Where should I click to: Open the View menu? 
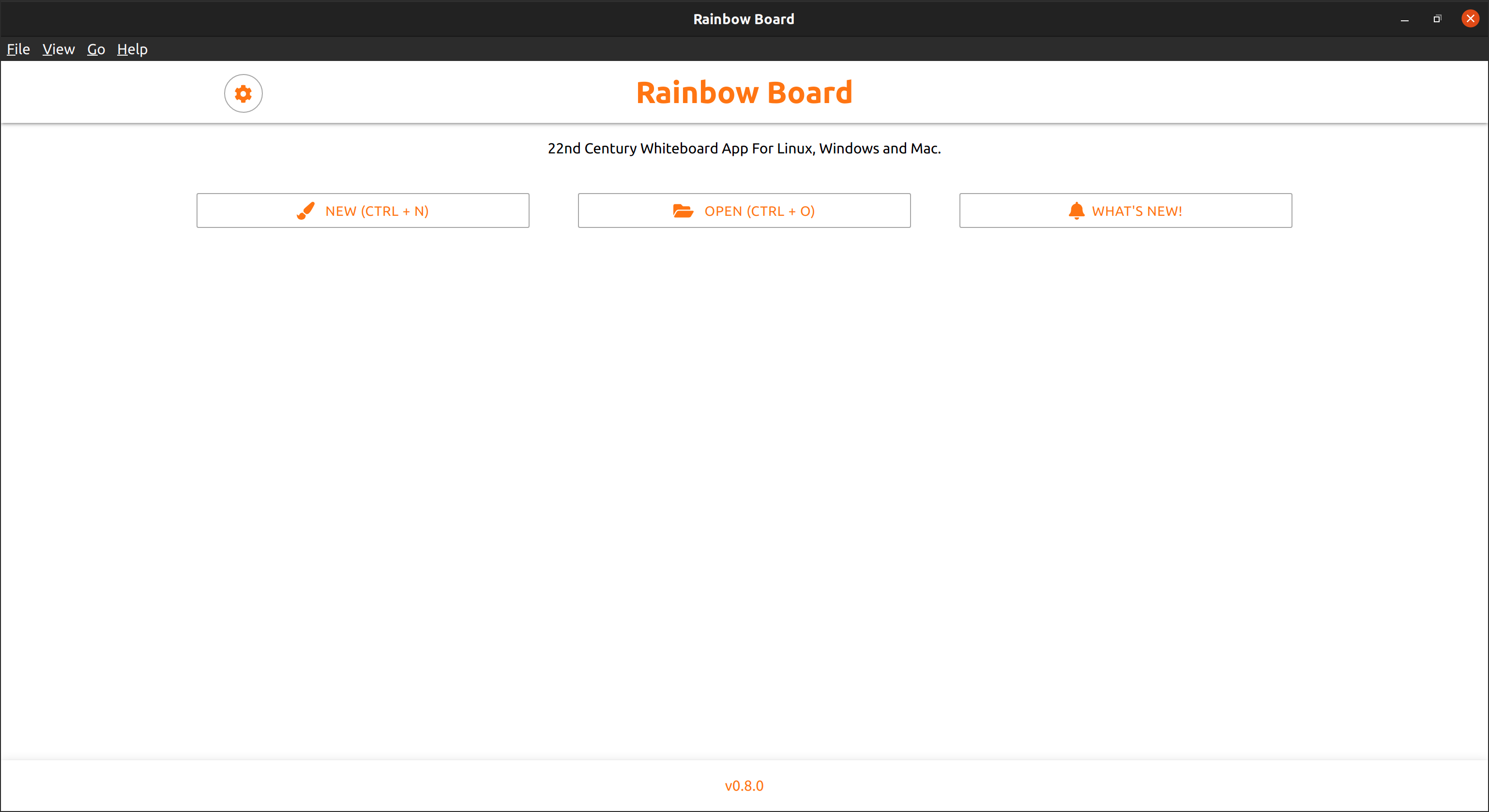pyautogui.click(x=59, y=49)
